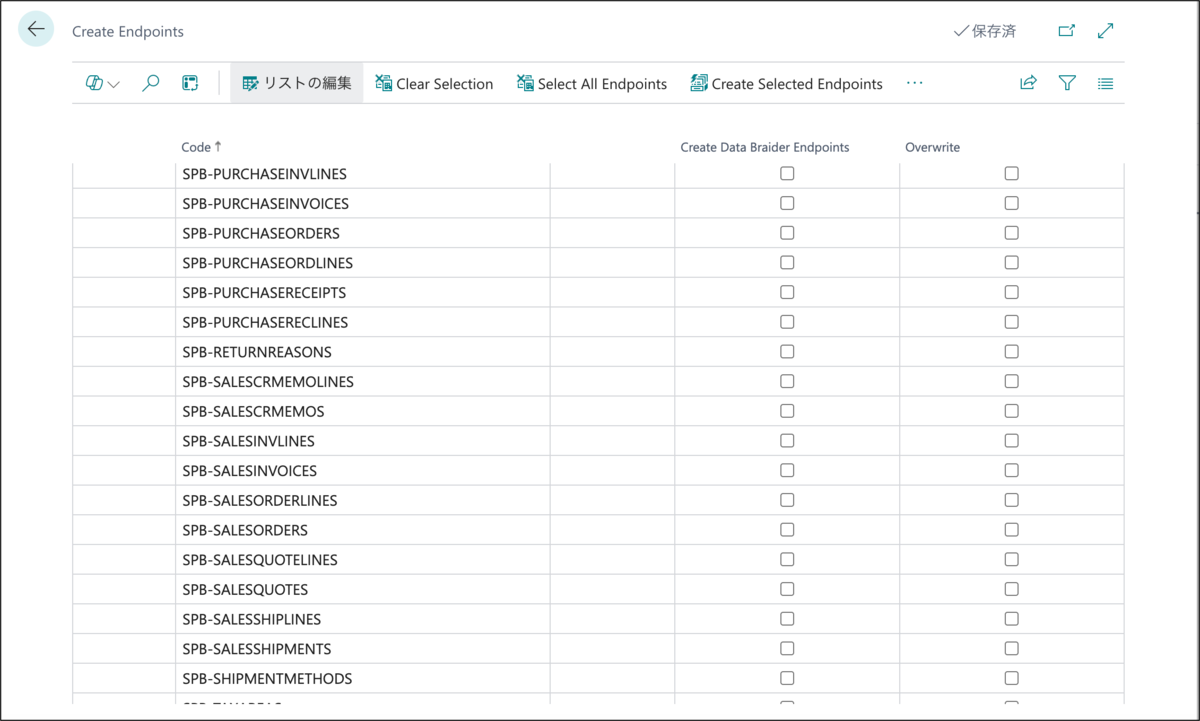The height and width of the screenshot is (721, 1200).
Task: Check Overwrite for SPB-SALESQUOTELINES
Action: coord(1012,559)
